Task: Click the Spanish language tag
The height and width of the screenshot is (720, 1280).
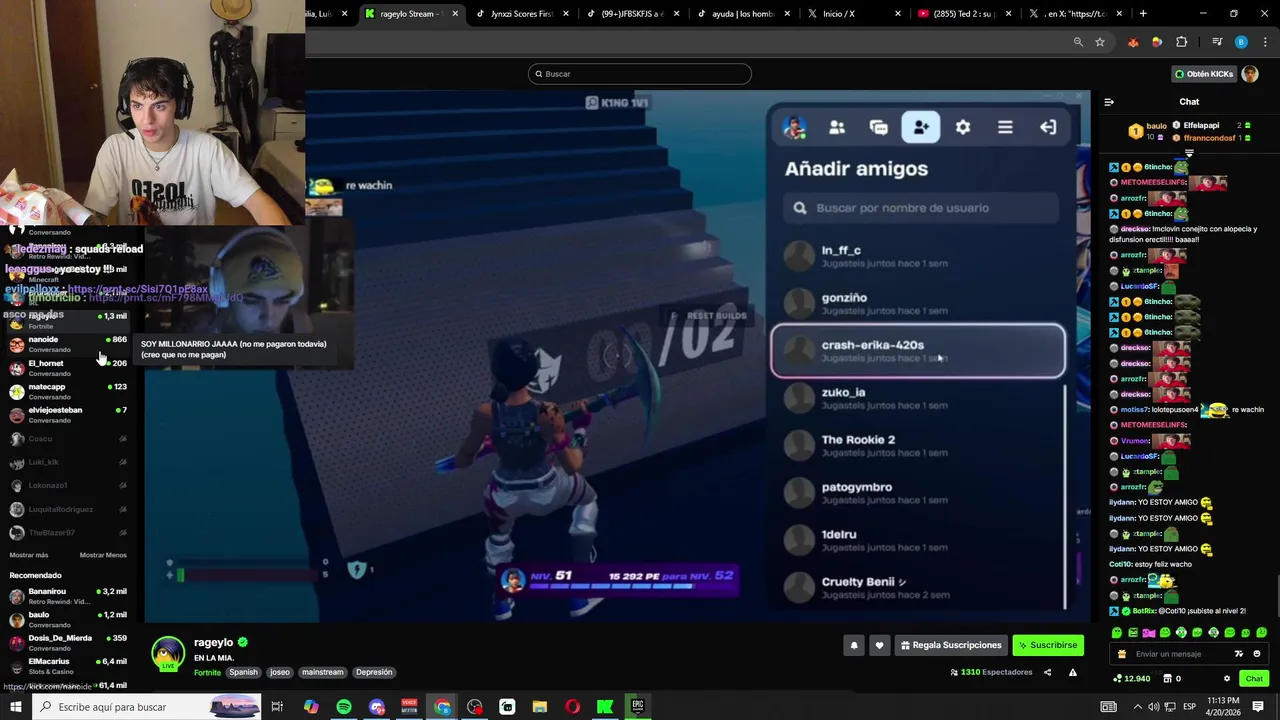Action: pos(243,672)
